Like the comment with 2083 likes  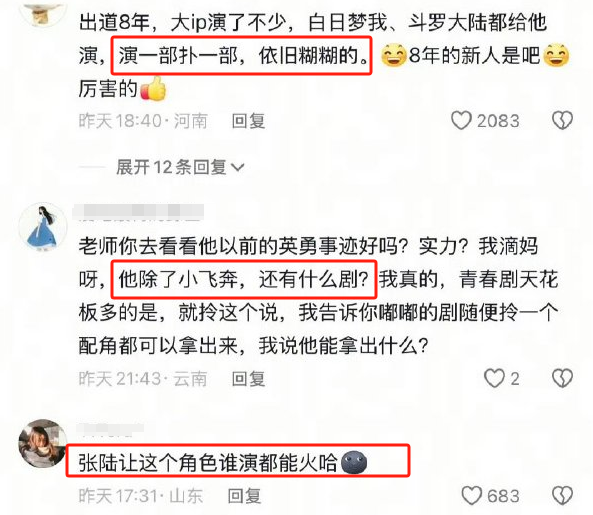[461, 121]
